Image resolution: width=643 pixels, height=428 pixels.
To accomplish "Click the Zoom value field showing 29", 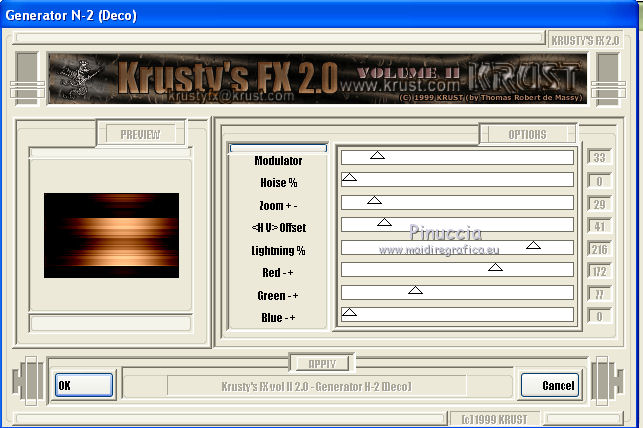I will click(600, 204).
